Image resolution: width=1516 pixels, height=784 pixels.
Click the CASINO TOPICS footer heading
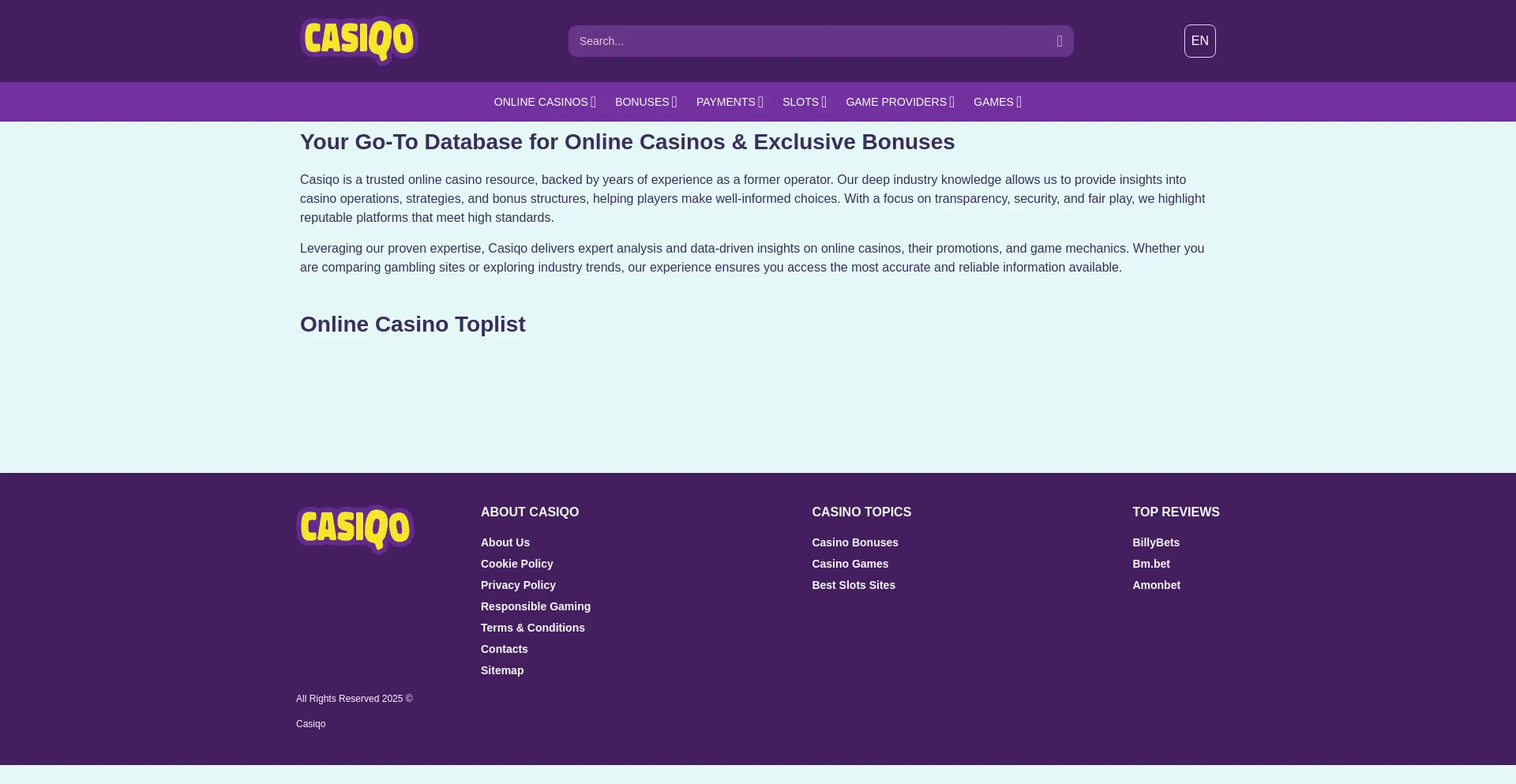point(861,512)
